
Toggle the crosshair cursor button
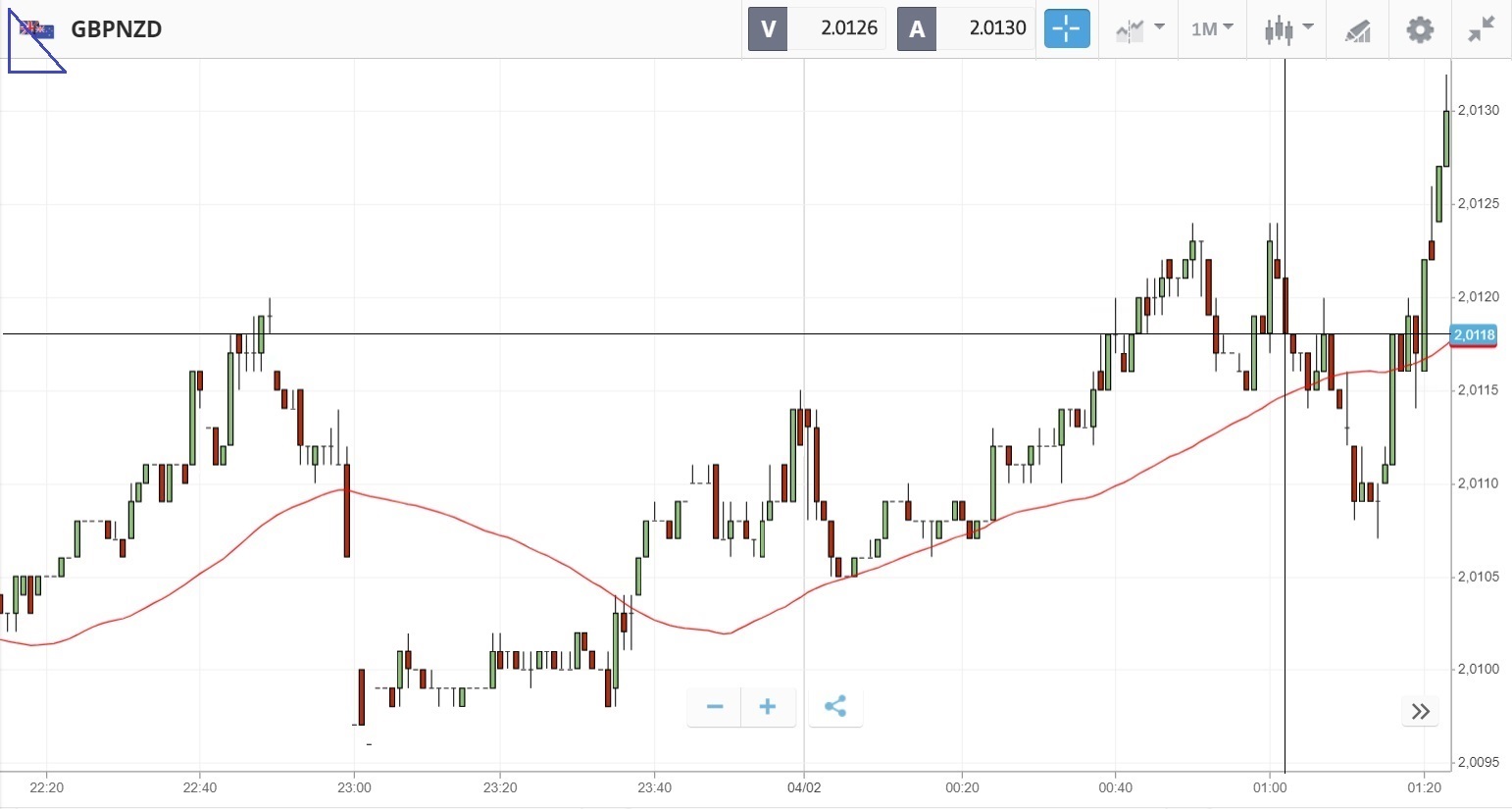click(1066, 28)
